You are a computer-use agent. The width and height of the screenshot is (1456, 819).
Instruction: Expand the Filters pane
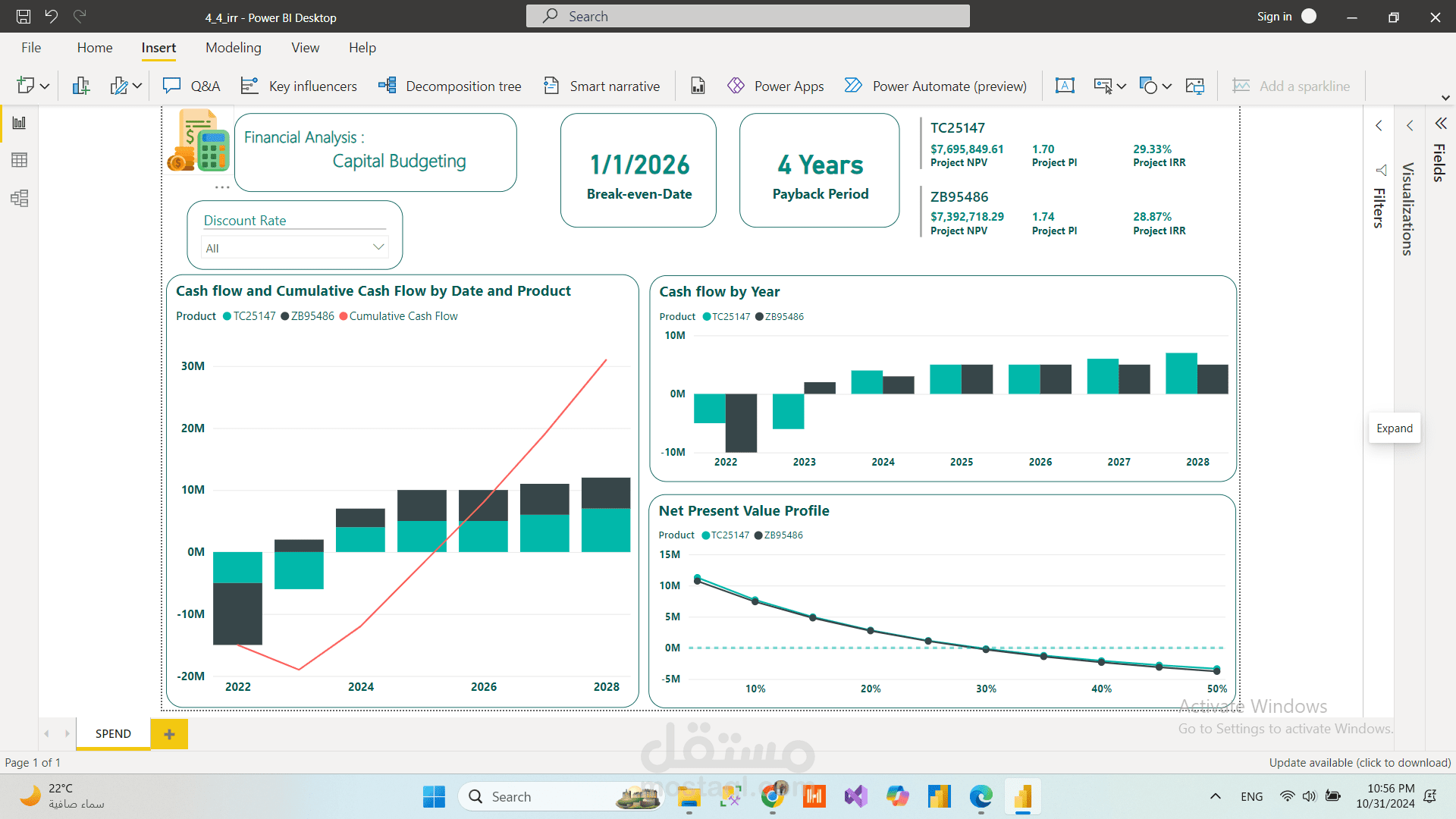pos(1379,126)
